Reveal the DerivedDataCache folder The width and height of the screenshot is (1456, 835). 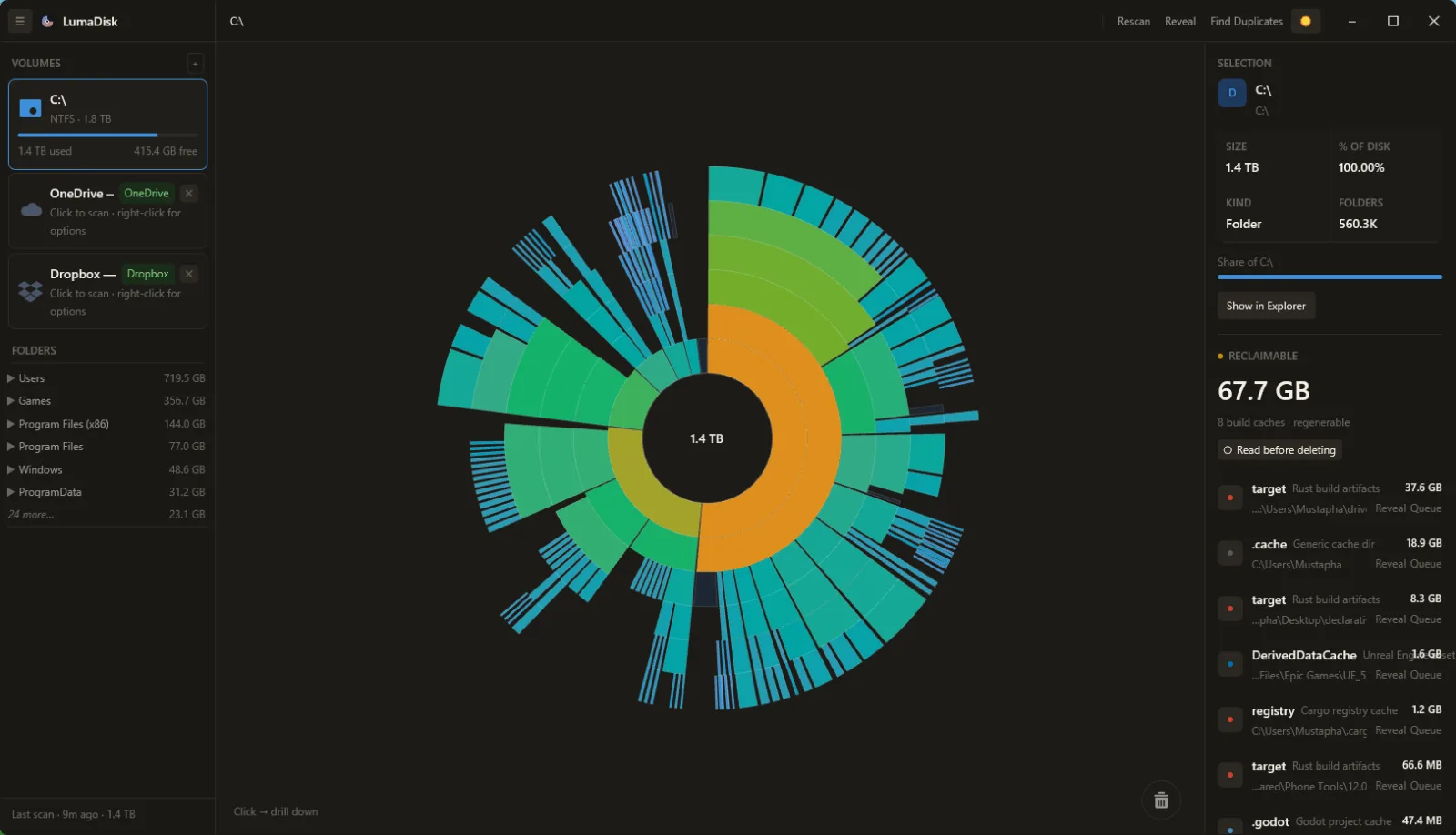click(1390, 675)
